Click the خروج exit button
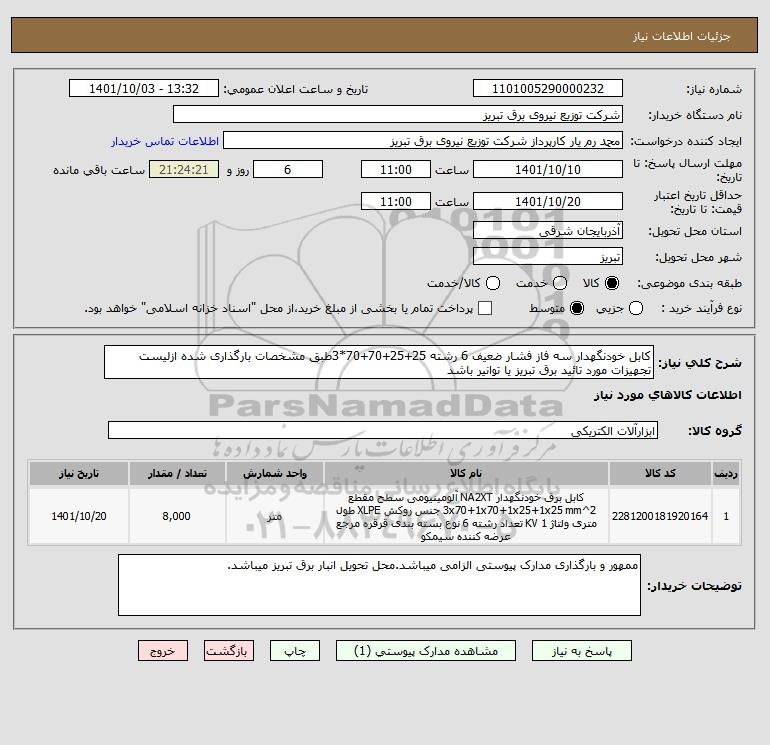Image resolution: width=770 pixels, height=745 pixels. 163,651
